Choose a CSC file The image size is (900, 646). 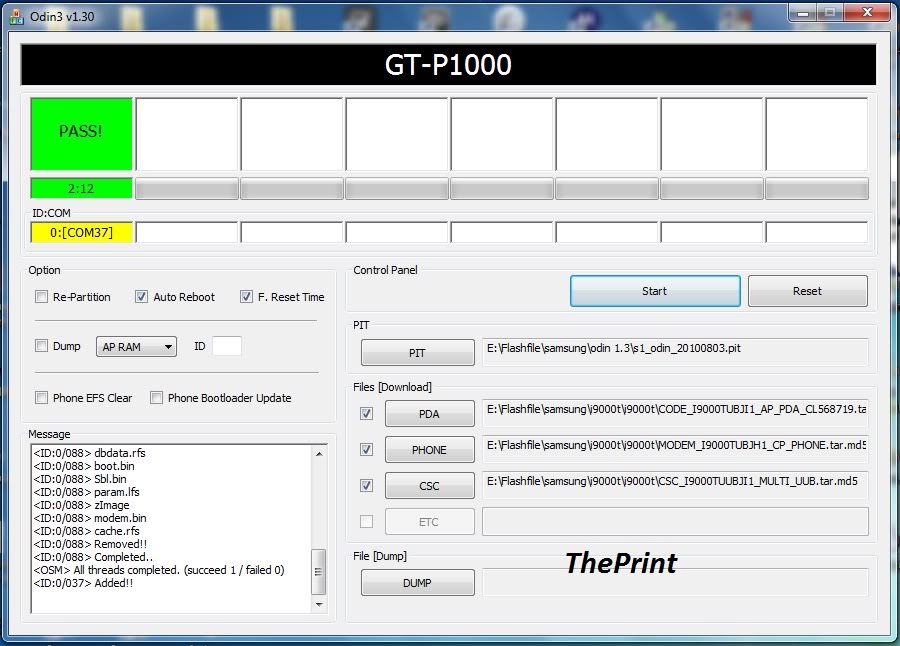(429, 486)
